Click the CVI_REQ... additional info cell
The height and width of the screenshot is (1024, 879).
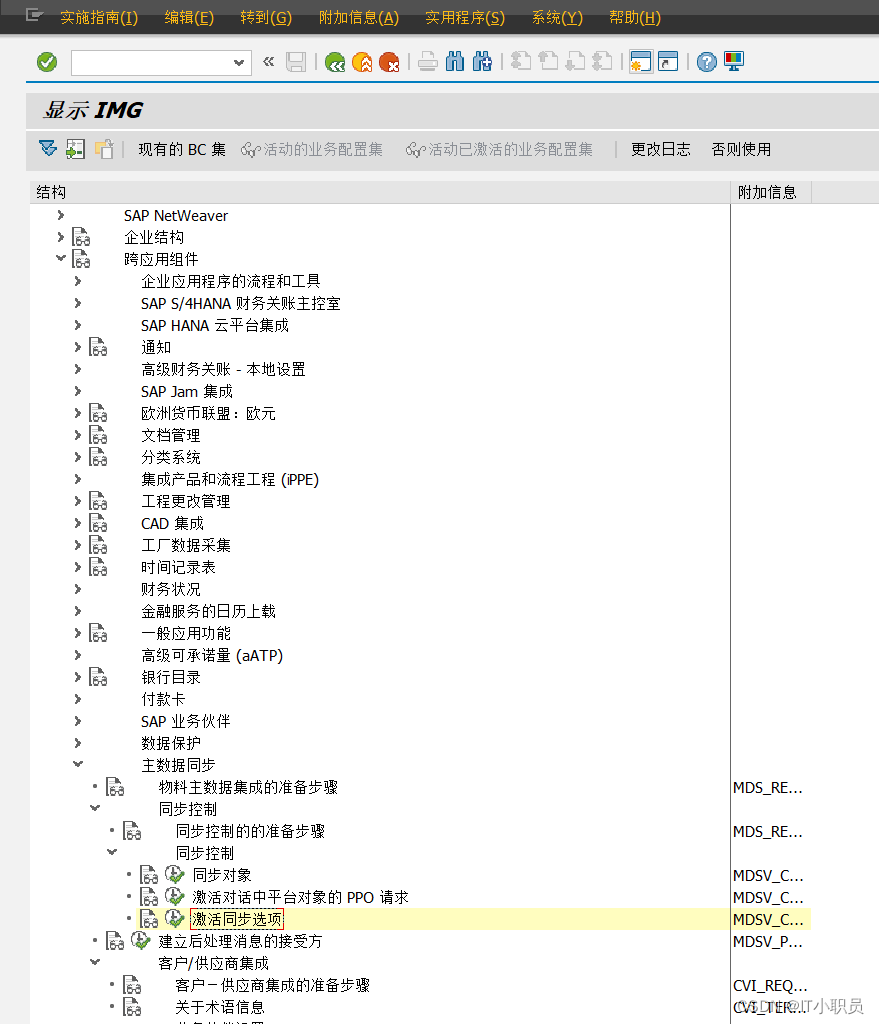pyautogui.click(x=771, y=985)
